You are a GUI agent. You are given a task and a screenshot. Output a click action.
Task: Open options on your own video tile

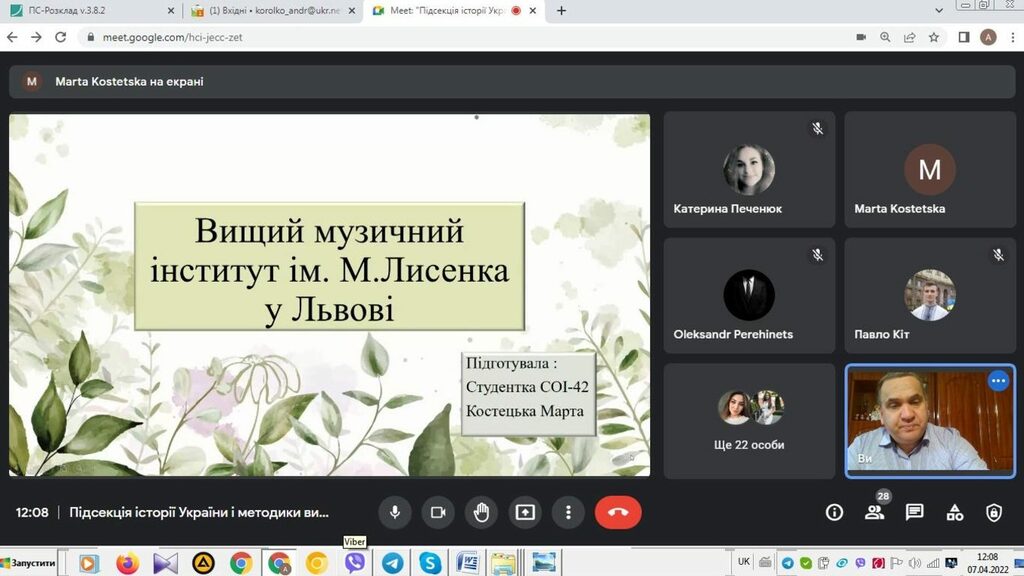(x=998, y=381)
